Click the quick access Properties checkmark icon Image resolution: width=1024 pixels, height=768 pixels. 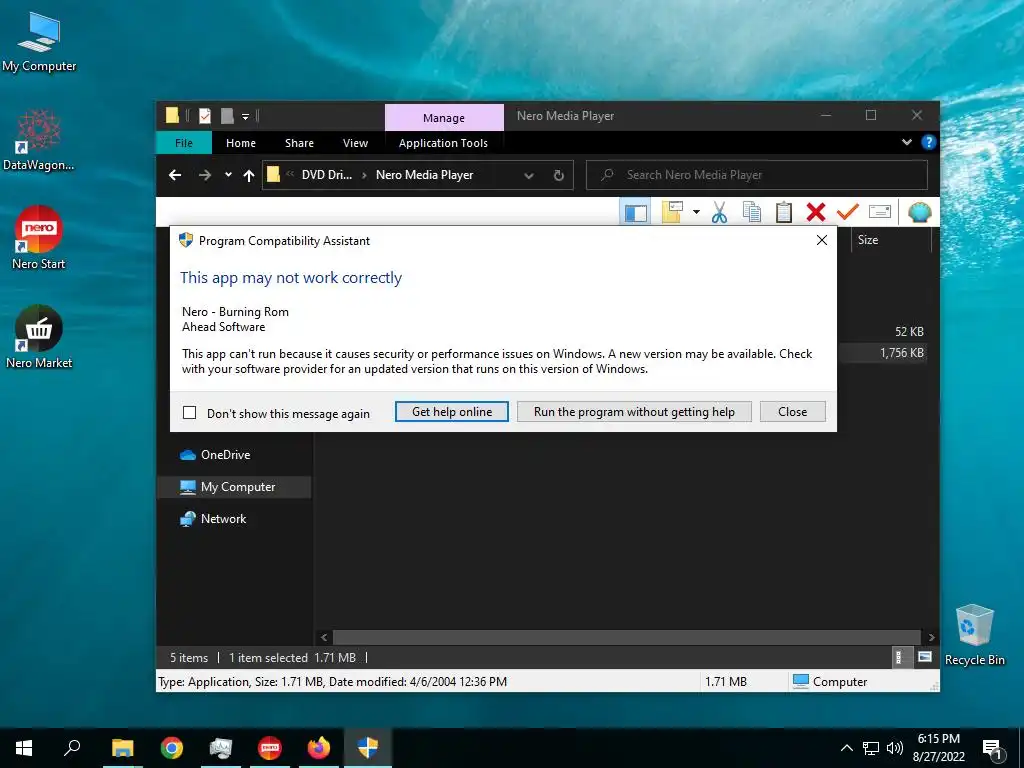204,116
